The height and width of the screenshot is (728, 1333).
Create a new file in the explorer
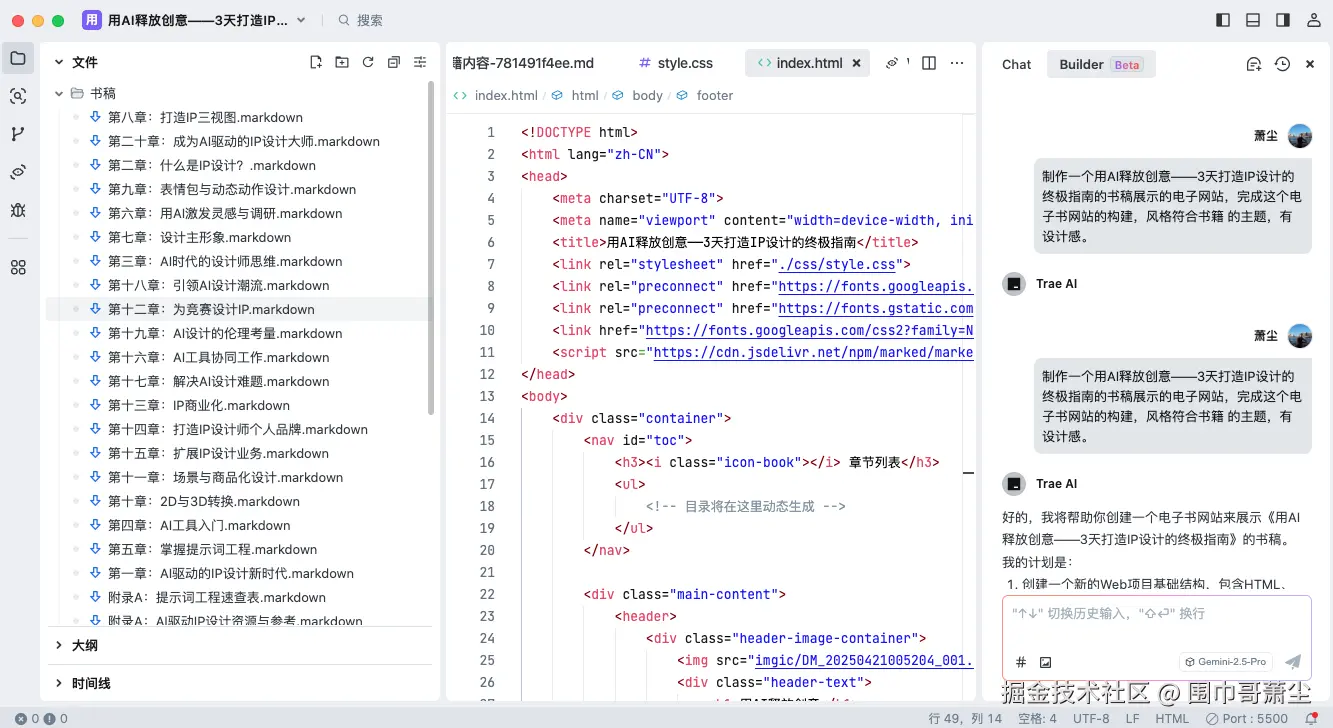tap(316, 62)
